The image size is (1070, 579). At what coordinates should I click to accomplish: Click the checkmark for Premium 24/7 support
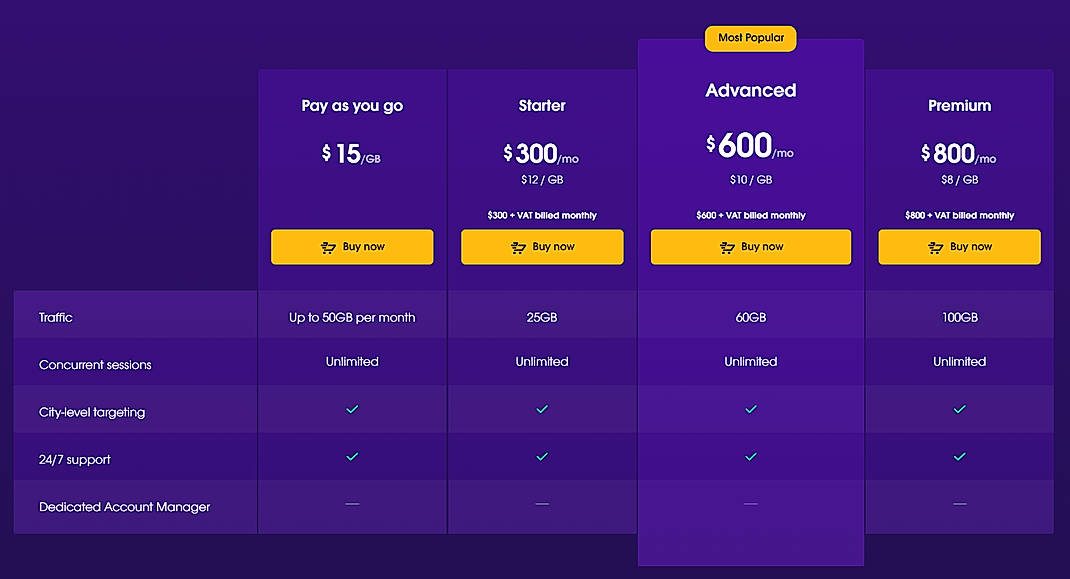959,456
